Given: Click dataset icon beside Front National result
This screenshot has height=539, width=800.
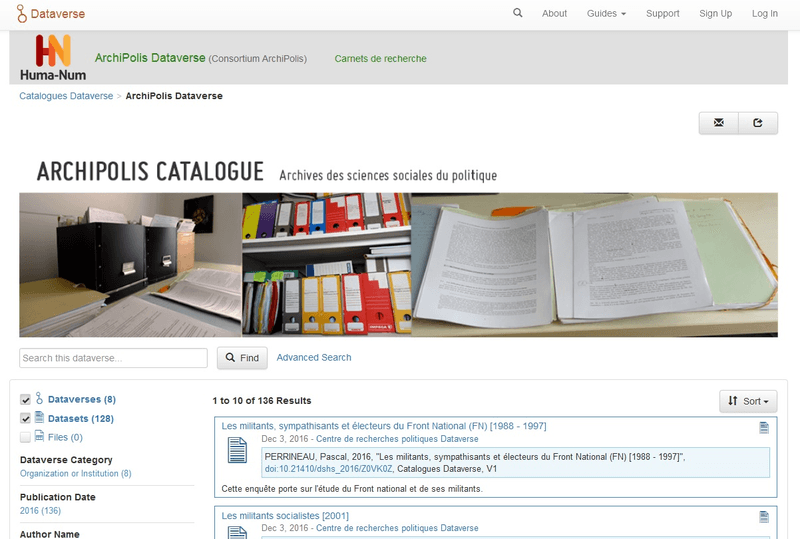Looking at the screenshot, I should (237, 454).
